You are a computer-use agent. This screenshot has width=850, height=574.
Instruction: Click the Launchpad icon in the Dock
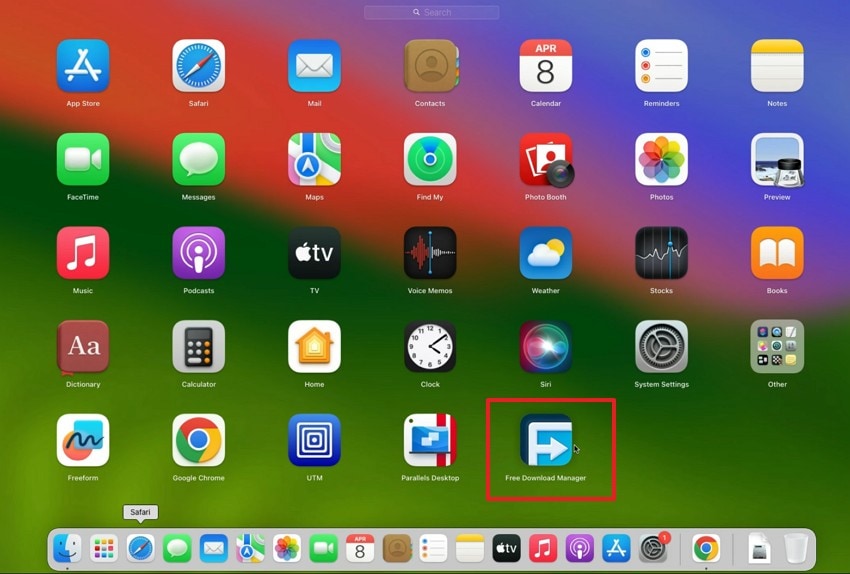pos(104,549)
